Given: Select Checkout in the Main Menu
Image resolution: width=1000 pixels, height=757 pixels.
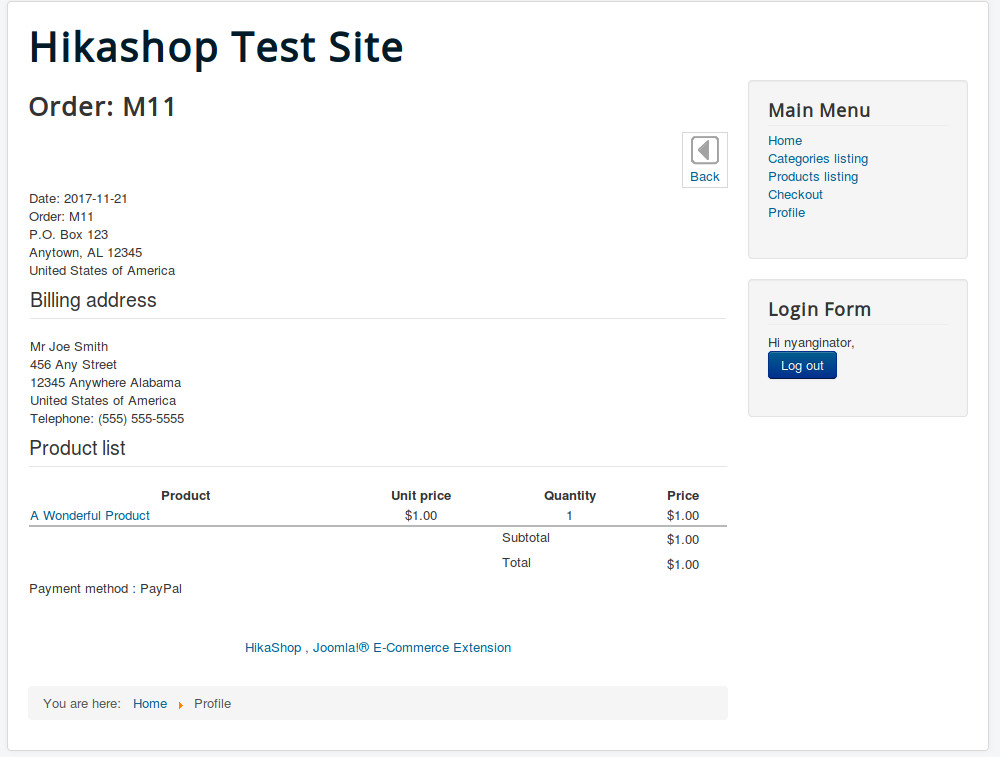Looking at the screenshot, I should 795,195.
